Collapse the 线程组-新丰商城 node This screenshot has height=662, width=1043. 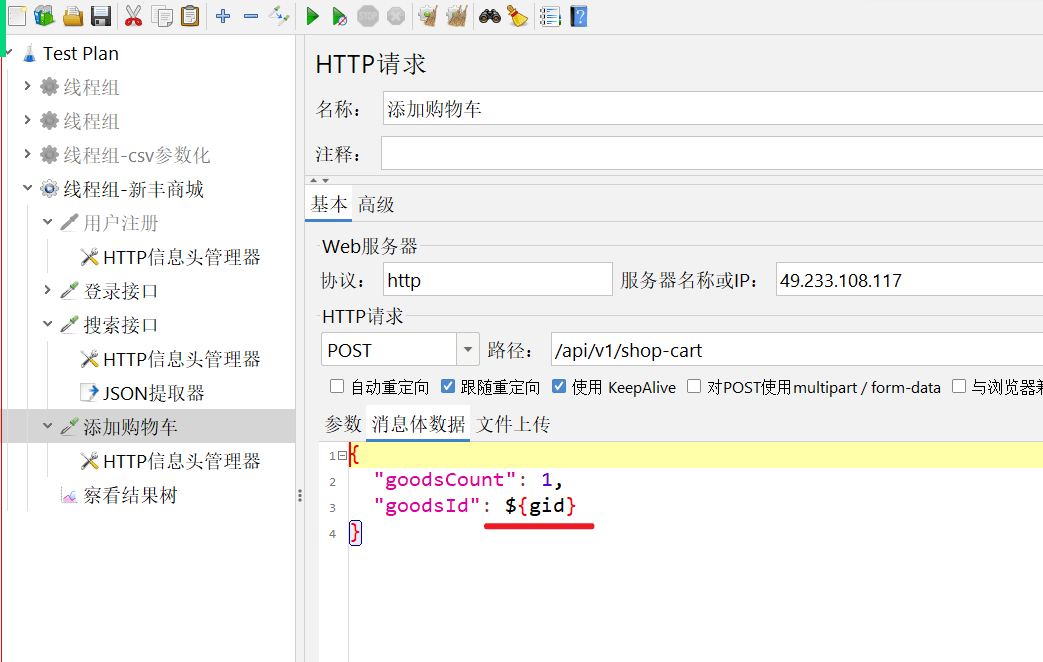(x=27, y=188)
